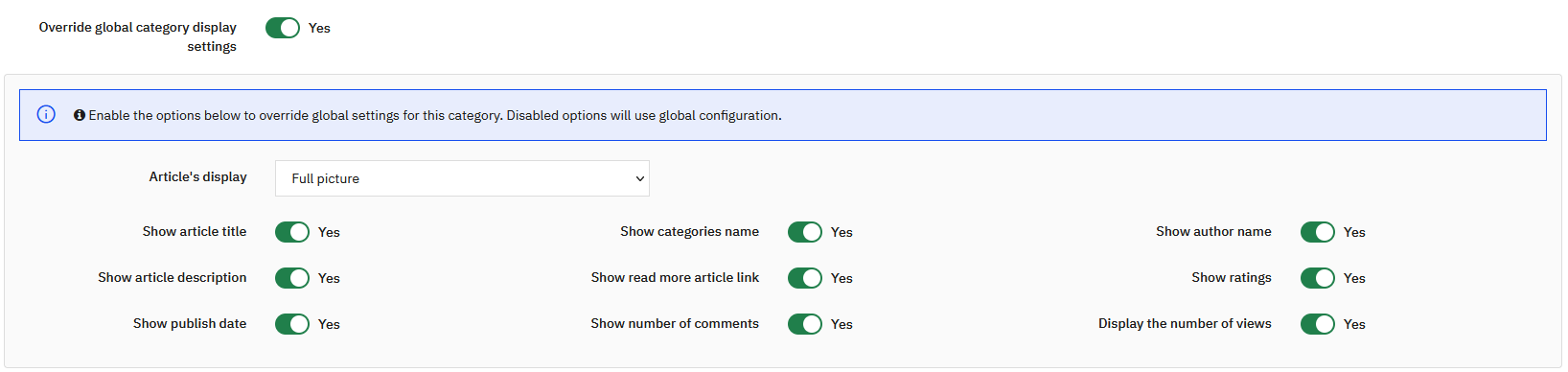Click the small solid info icon before Enable
This screenshot has width=1568, height=372.
click(80, 115)
